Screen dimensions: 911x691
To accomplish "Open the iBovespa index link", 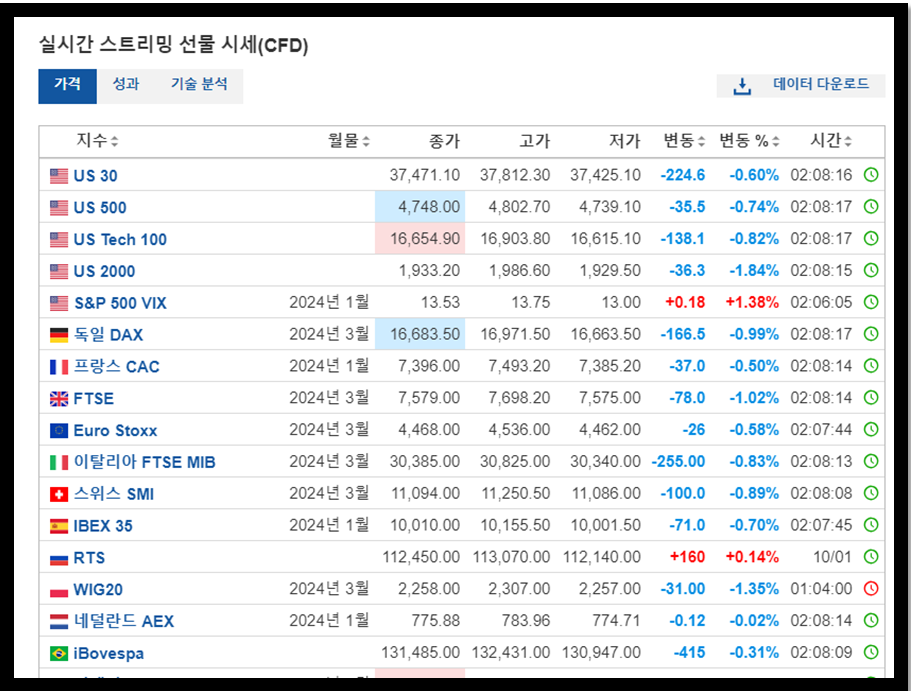I will 109,653.
